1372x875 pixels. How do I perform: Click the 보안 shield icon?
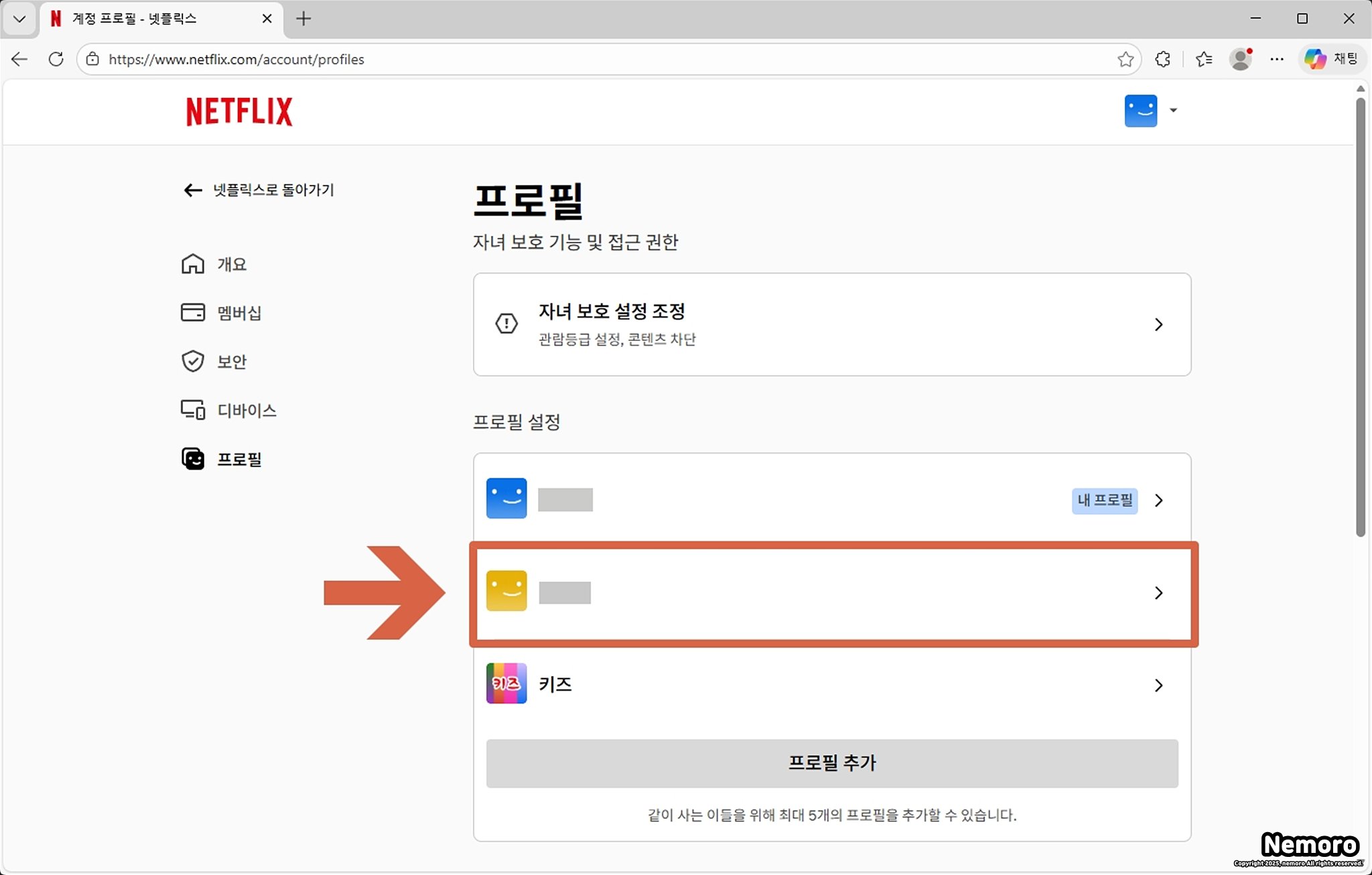(x=193, y=361)
